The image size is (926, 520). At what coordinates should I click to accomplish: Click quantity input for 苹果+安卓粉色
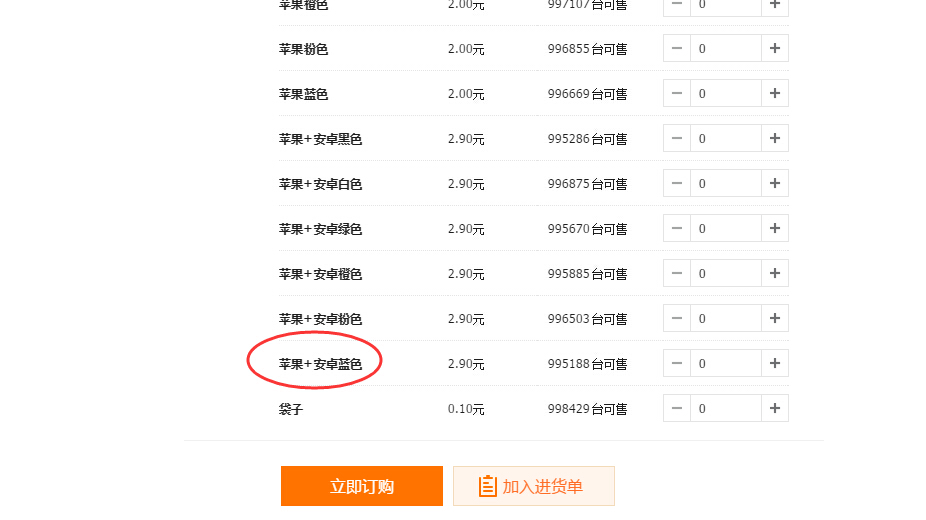[x=726, y=318]
